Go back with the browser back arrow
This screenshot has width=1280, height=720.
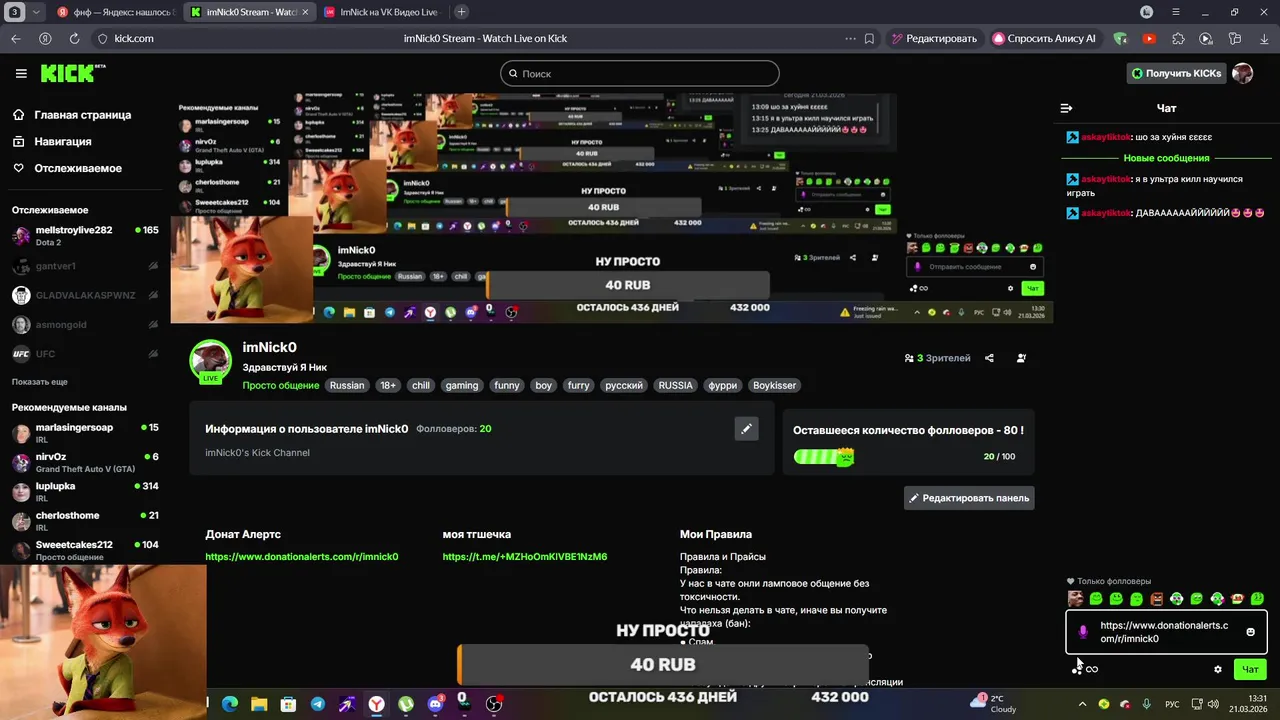(16, 38)
